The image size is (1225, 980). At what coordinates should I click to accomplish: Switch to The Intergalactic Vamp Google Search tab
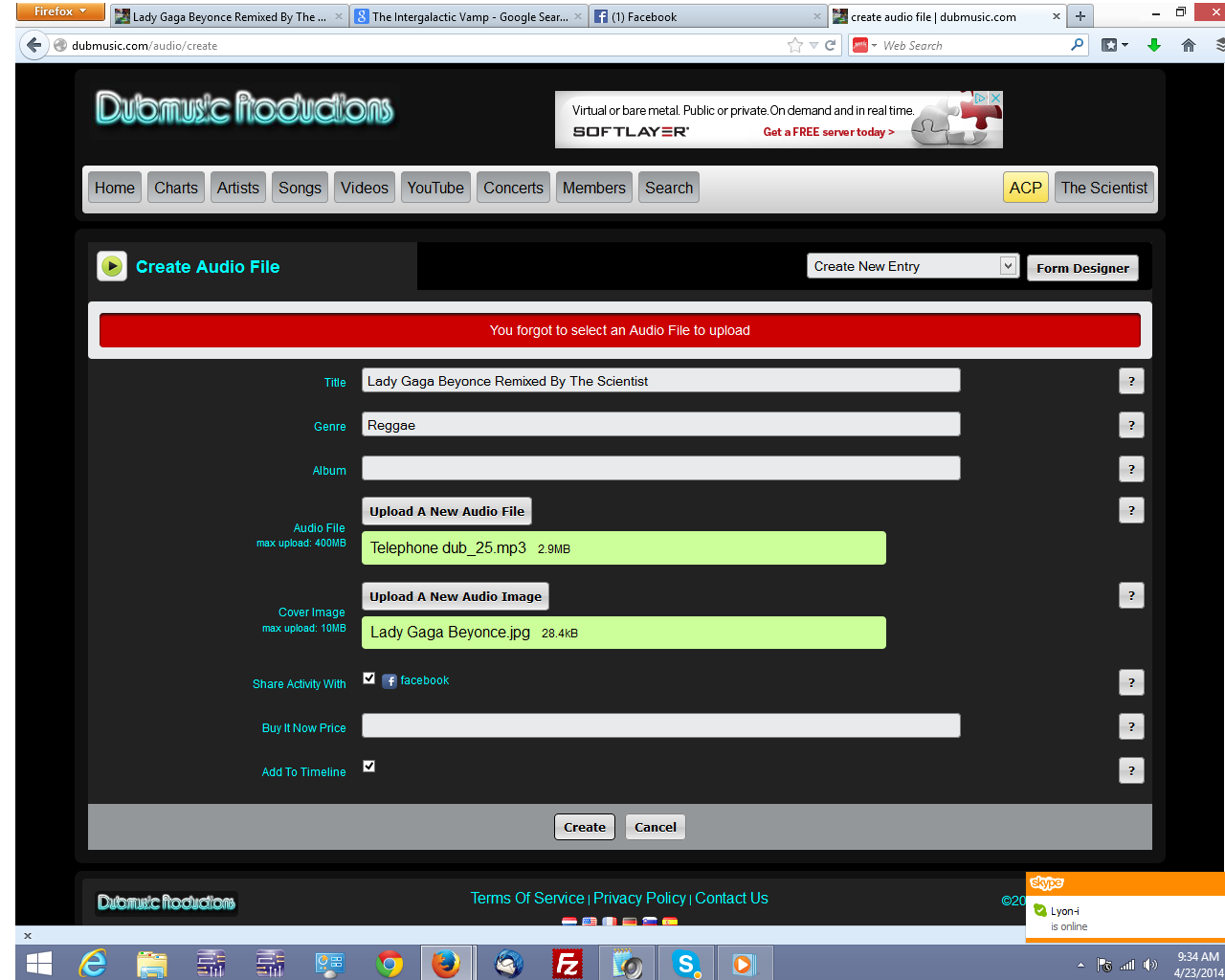[468, 16]
